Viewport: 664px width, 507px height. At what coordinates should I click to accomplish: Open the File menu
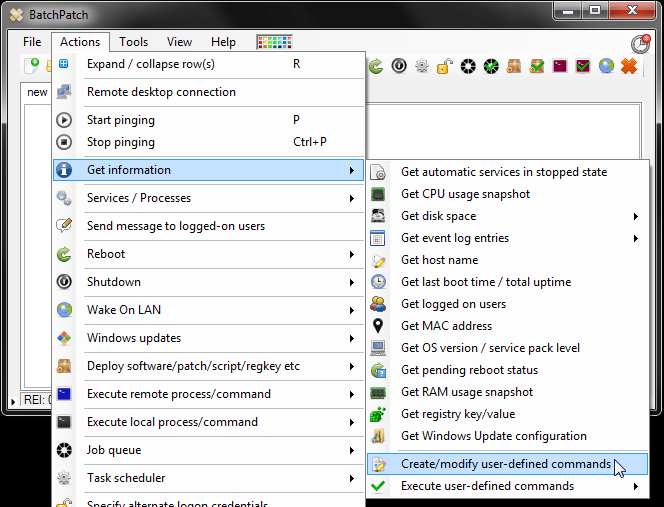[x=32, y=42]
